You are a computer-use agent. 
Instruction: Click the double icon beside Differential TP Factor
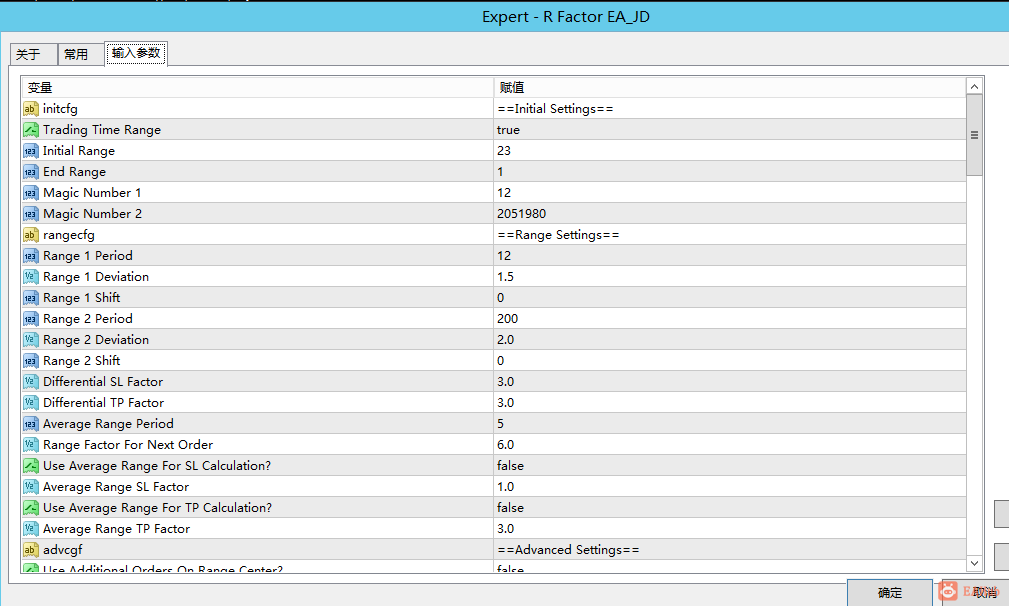click(x=30, y=403)
